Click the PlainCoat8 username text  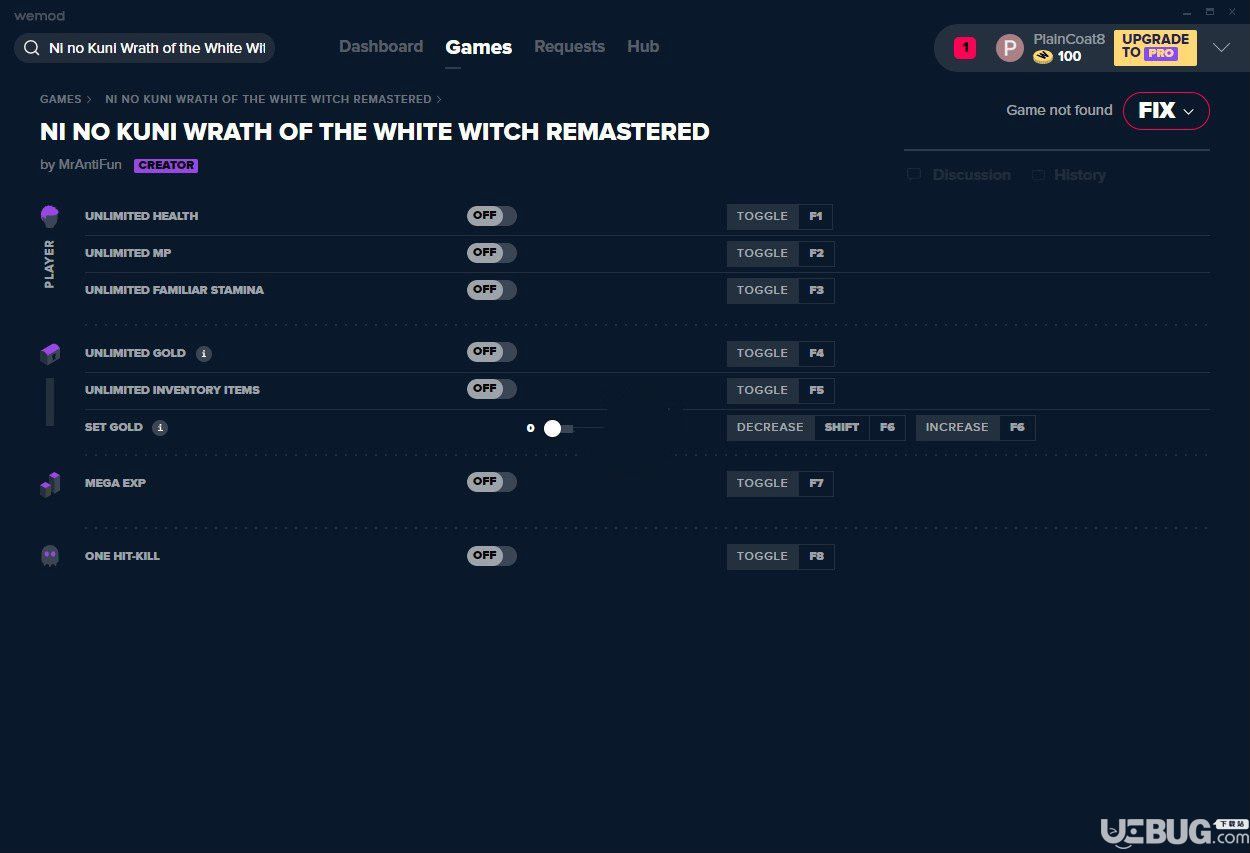[1069, 39]
